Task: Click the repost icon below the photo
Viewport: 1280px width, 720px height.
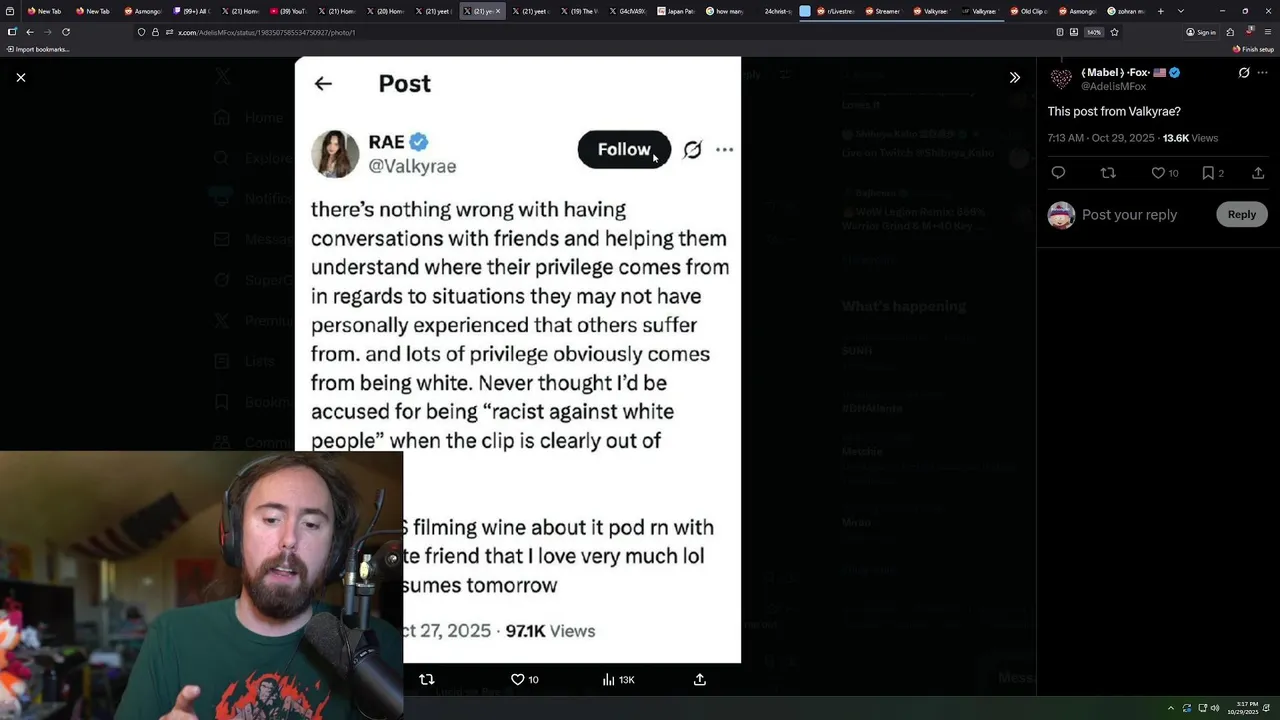Action: coord(427,679)
